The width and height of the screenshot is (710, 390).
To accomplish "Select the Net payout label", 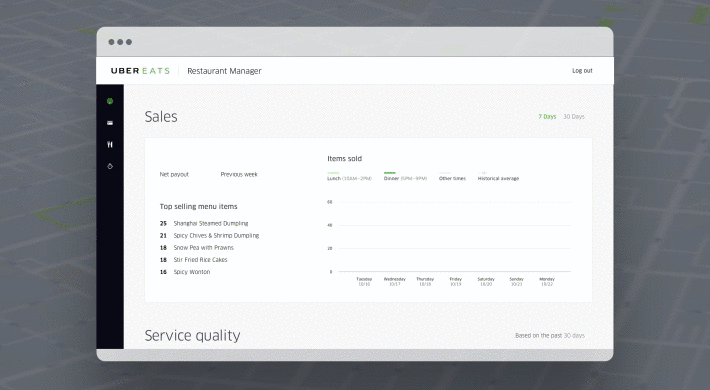I will (174, 174).
